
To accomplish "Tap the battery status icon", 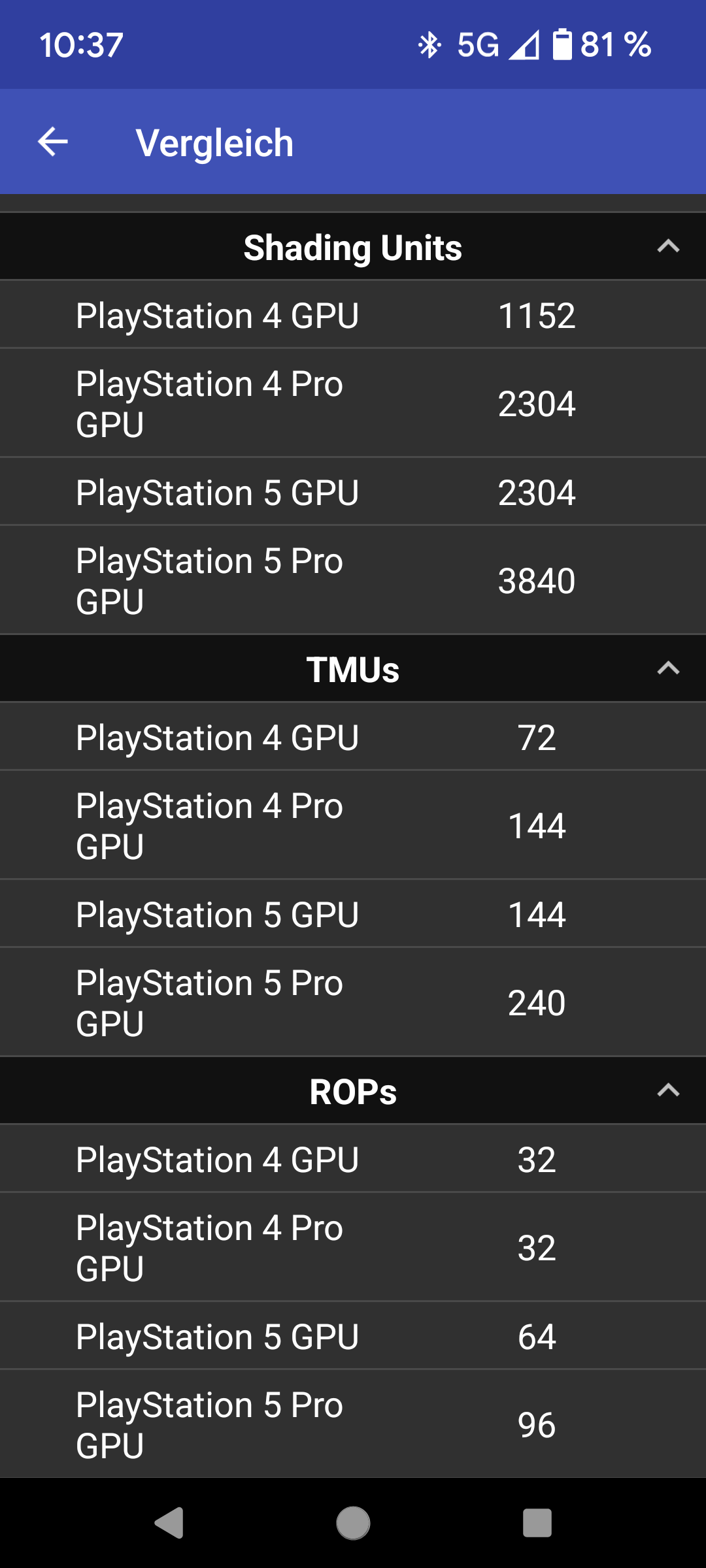I will (x=562, y=44).
